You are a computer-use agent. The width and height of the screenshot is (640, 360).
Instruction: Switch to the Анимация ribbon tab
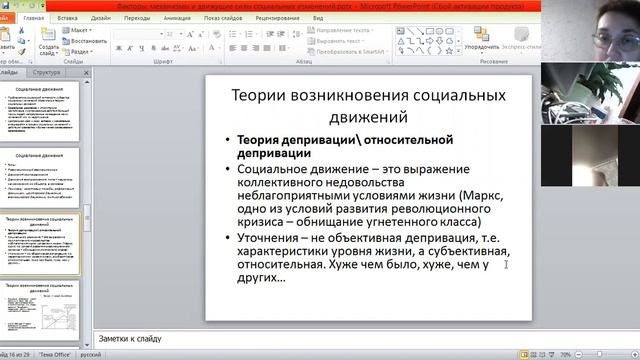pyautogui.click(x=177, y=18)
